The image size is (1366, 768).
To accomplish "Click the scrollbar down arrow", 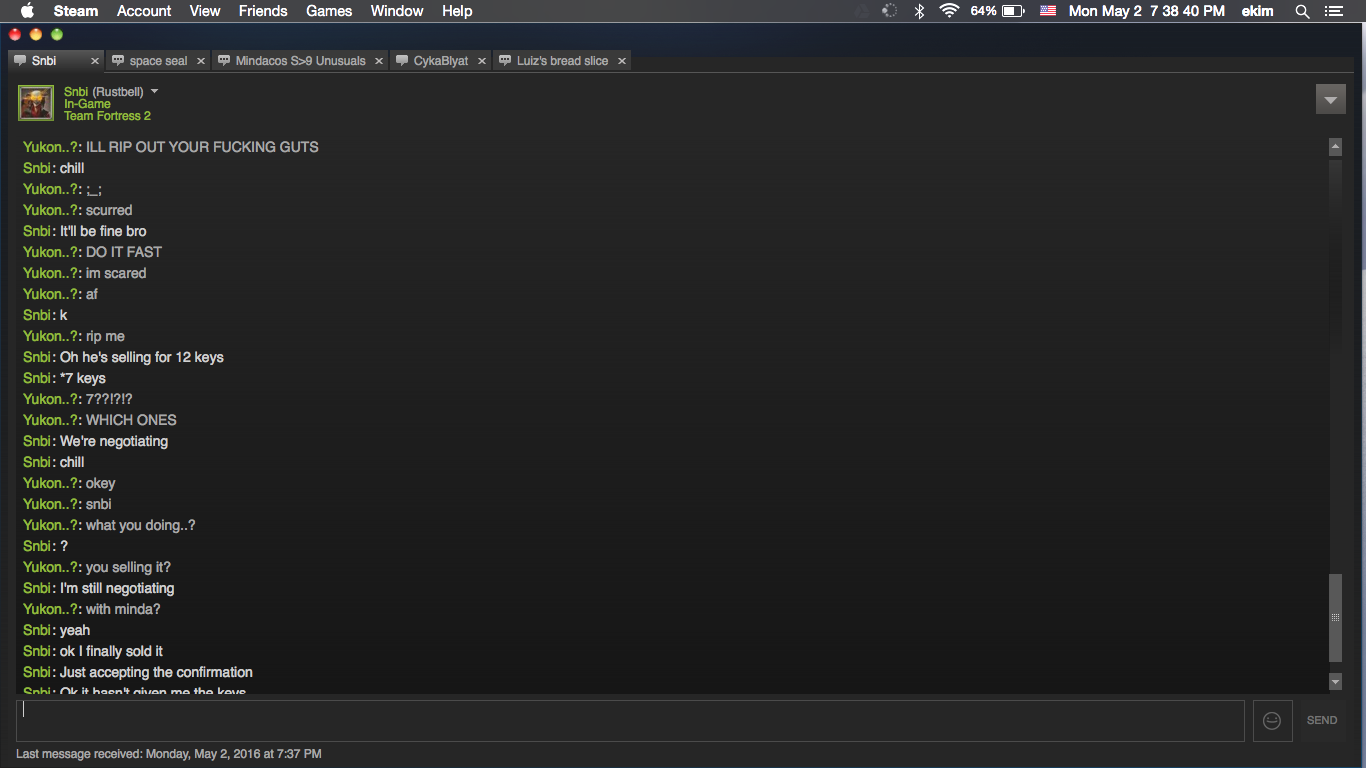I will pos(1335,681).
